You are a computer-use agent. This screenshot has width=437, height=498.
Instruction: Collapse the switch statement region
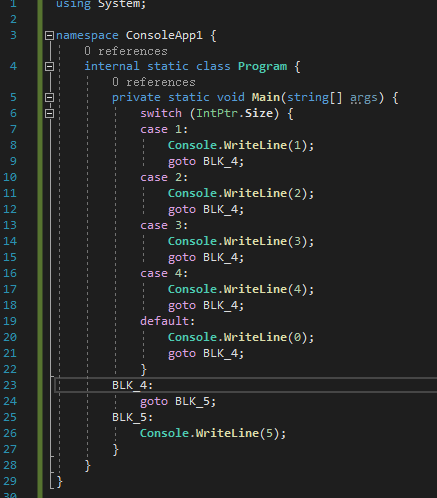(x=49, y=113)
